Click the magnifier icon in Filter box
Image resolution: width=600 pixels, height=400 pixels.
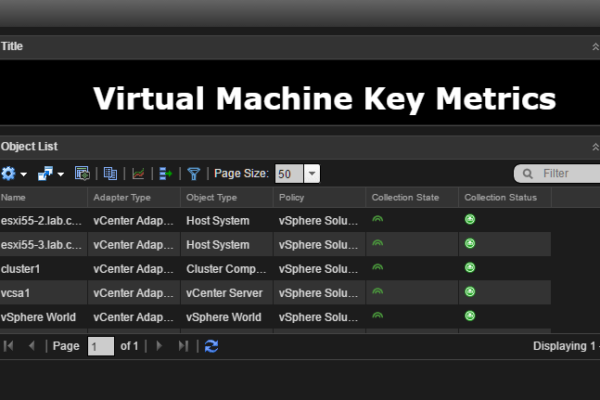coord(528,174)
